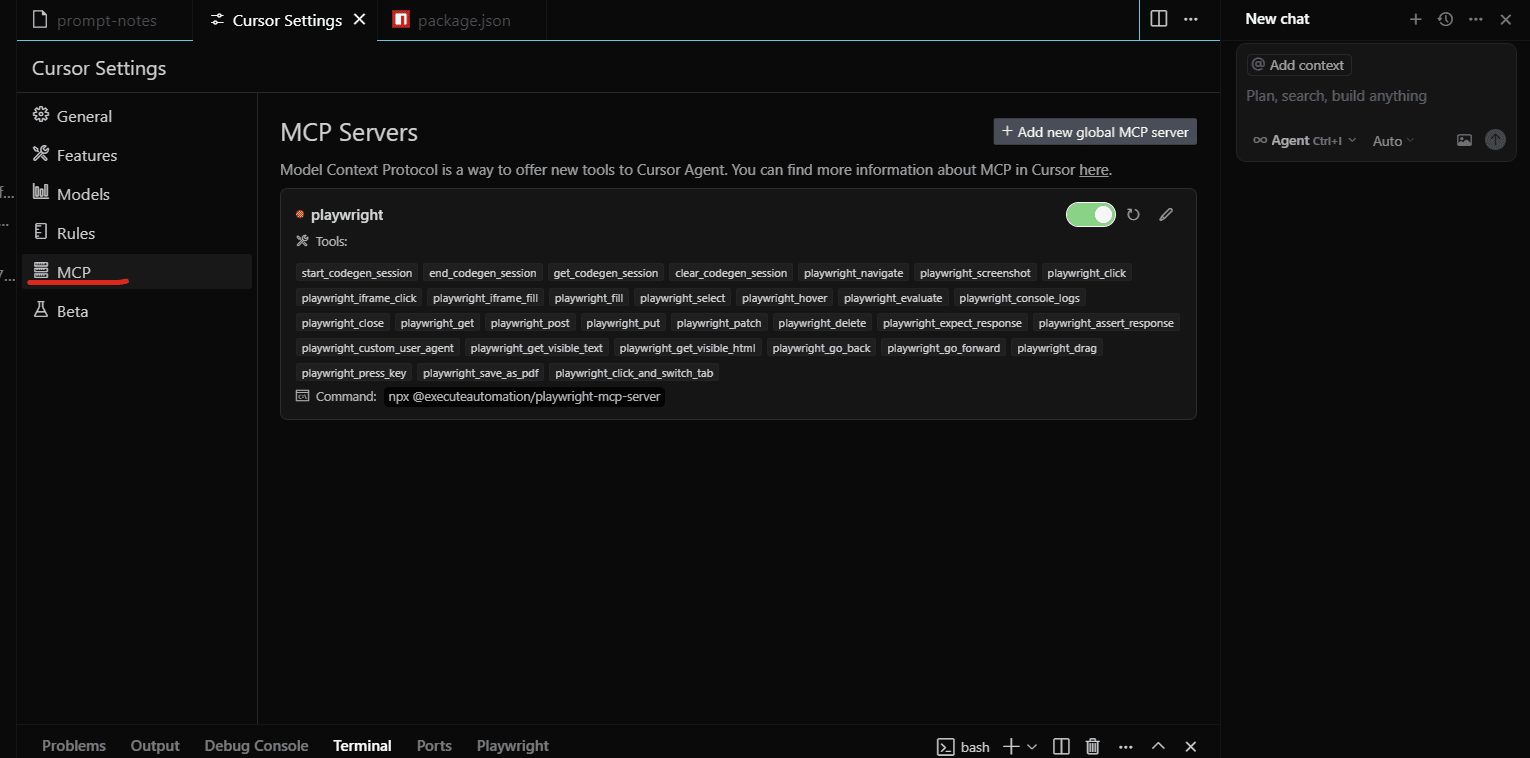Refresh the playwright MCP server
Image resolution: width=1530 pixels, height=758 pixels.
(x=1133, y=215)
